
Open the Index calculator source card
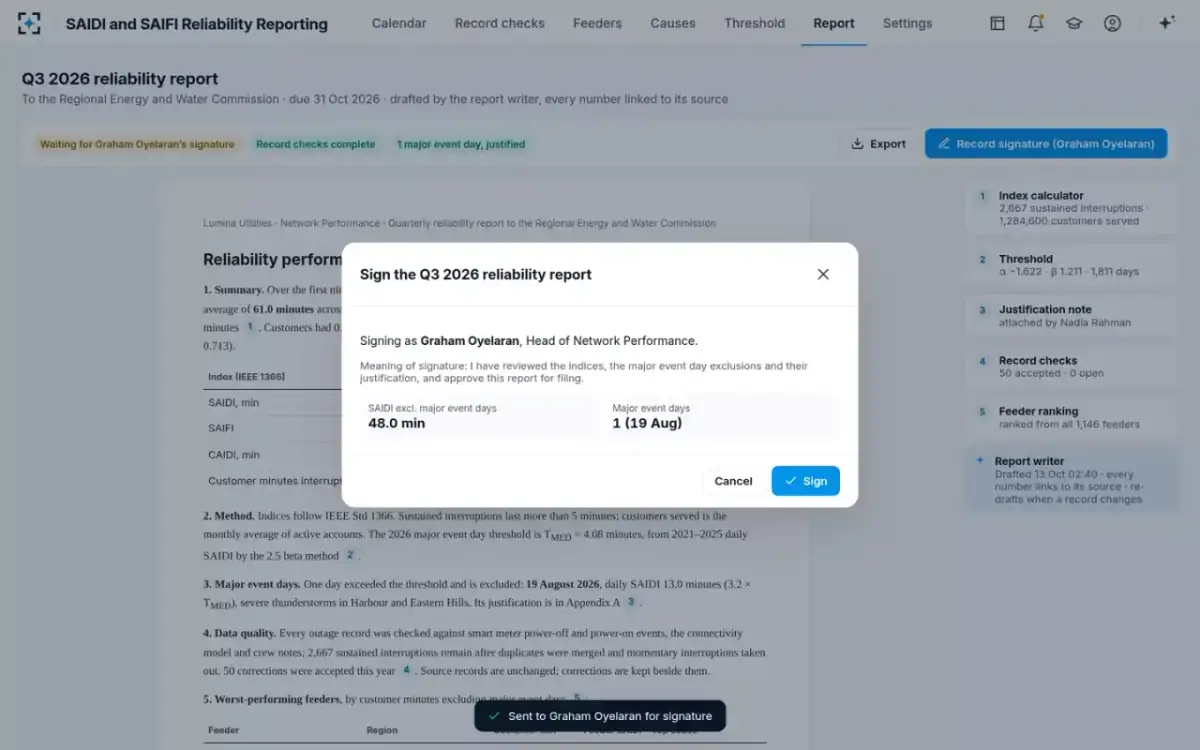[x=1072, y=208]
